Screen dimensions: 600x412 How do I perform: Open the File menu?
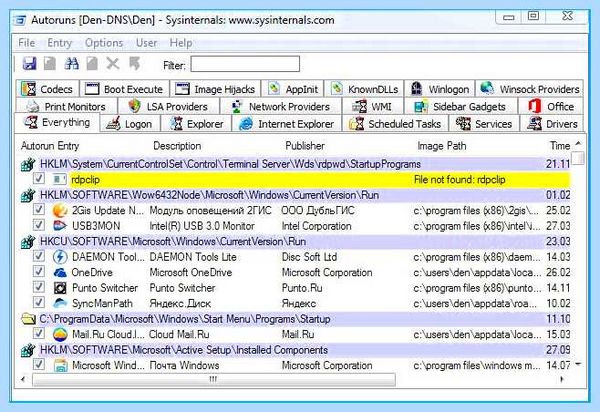pos(26,43)
